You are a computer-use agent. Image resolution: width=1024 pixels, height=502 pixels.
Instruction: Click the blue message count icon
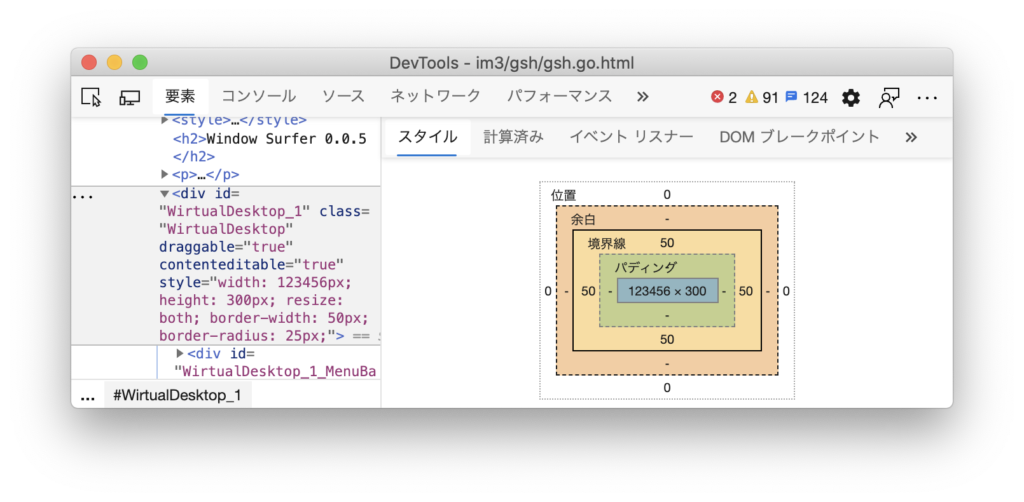791,97
